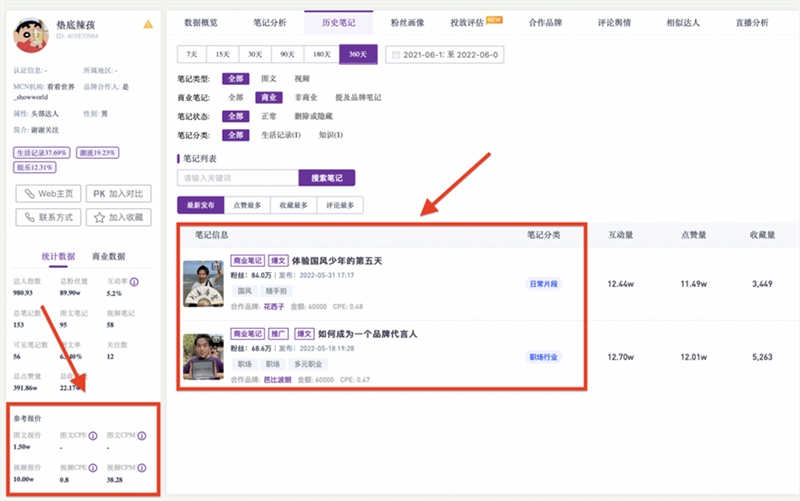Switch to the 粉丝画像 tab
Screen dimensions: 800x501
click(x=407, y=23)
